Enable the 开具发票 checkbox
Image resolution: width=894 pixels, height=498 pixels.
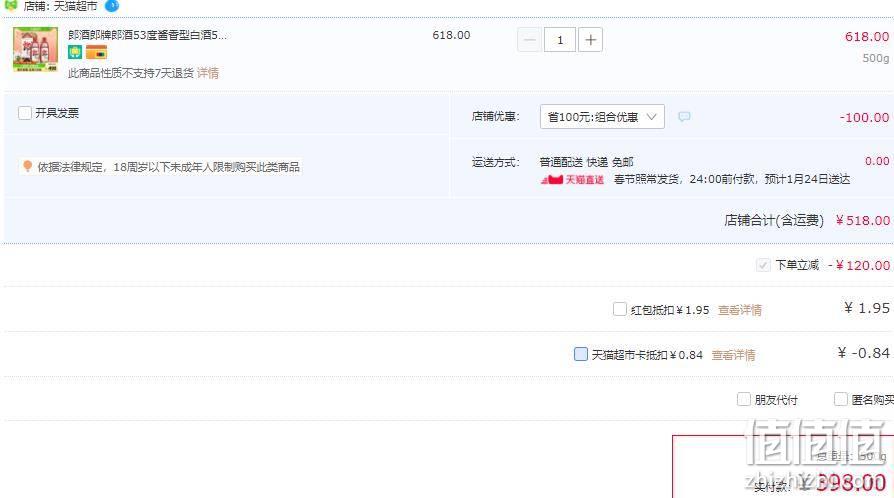click(25, 113)
